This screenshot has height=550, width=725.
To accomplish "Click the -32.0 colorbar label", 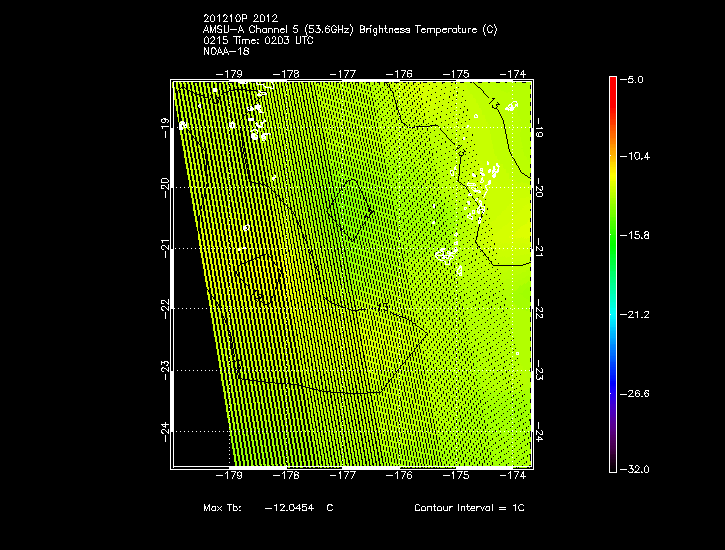I will pos(635,469).
